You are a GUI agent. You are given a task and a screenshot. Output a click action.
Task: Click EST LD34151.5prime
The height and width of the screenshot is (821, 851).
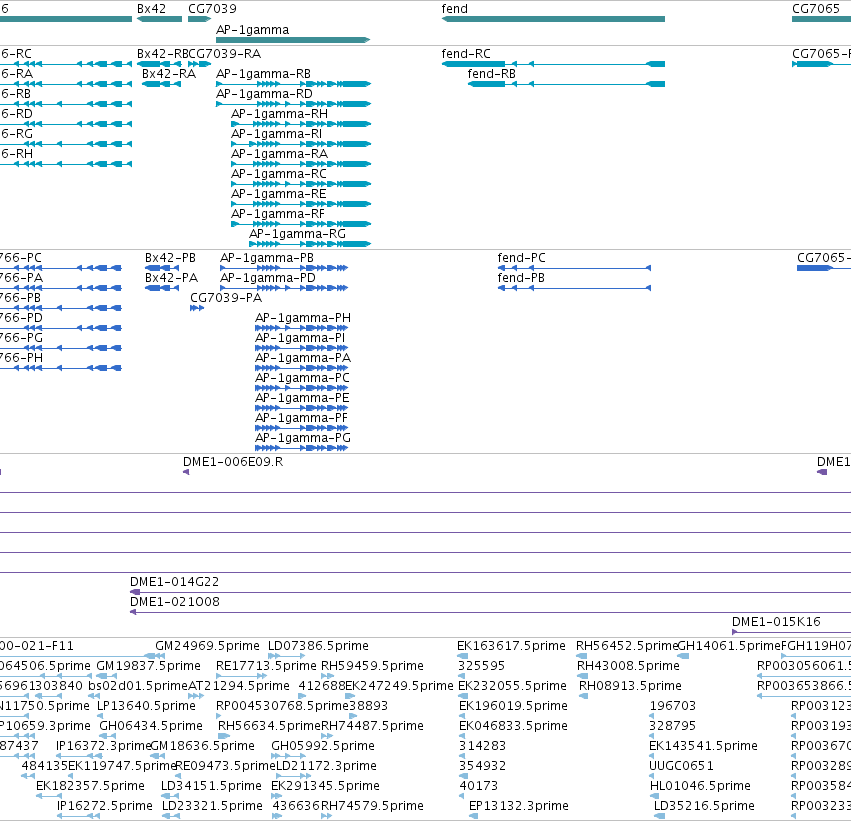pos(211,786)
